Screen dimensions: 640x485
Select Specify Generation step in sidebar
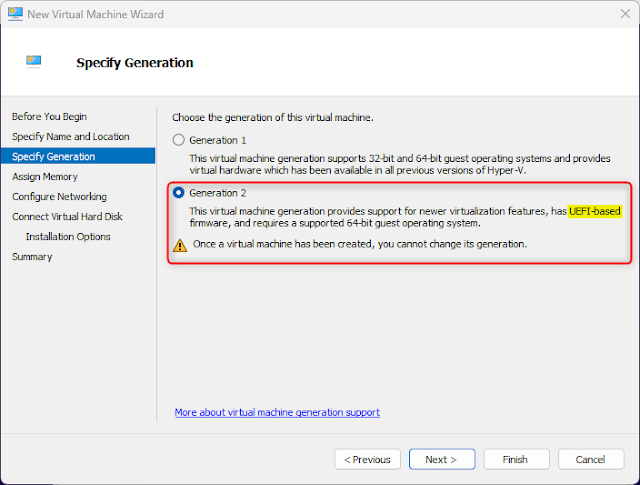click(x=78, y=156)
